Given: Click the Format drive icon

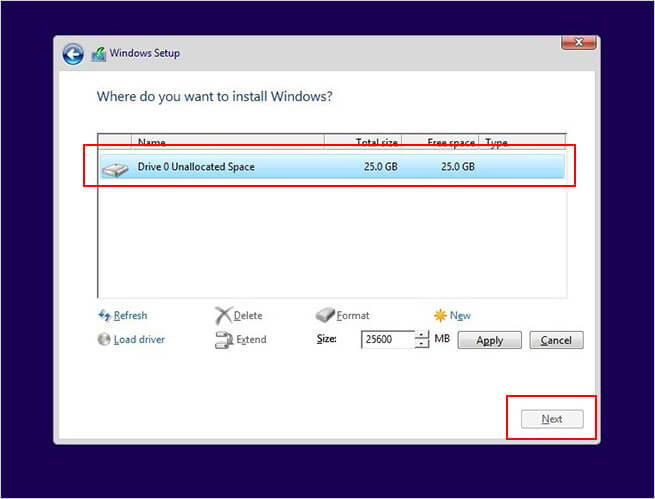Looking at the screenshot, I should [325, 315].
